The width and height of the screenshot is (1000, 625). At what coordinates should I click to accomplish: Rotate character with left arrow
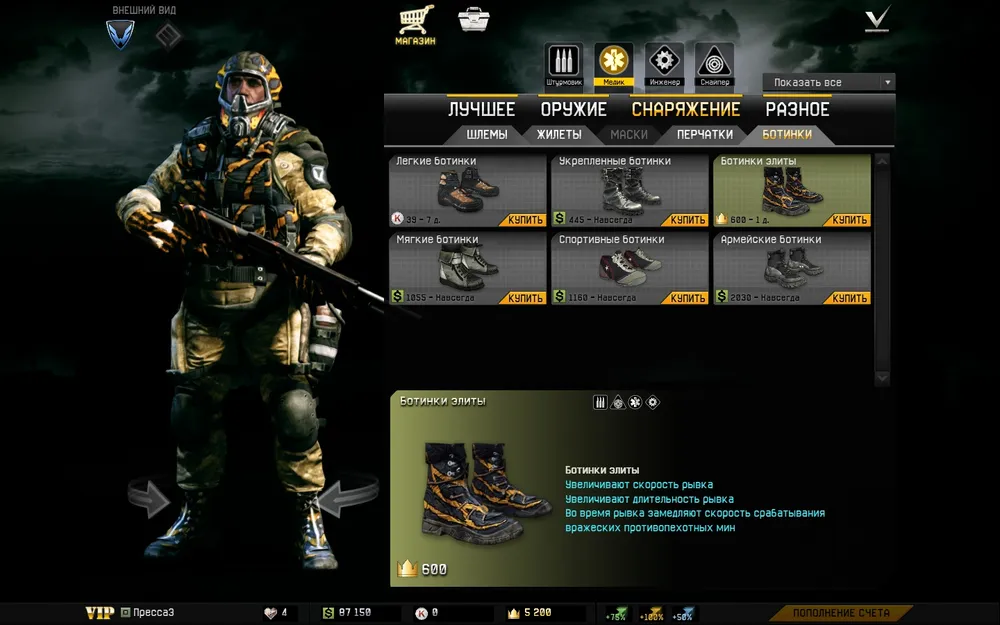(x=150, y=497)
